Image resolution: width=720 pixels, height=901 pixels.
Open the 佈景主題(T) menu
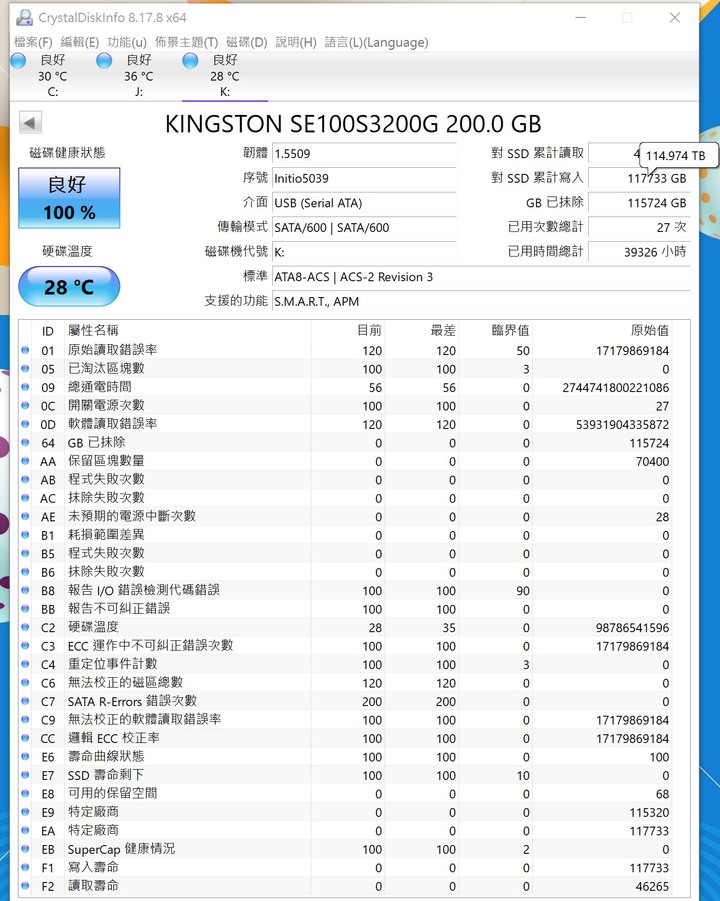coord(187,42)
